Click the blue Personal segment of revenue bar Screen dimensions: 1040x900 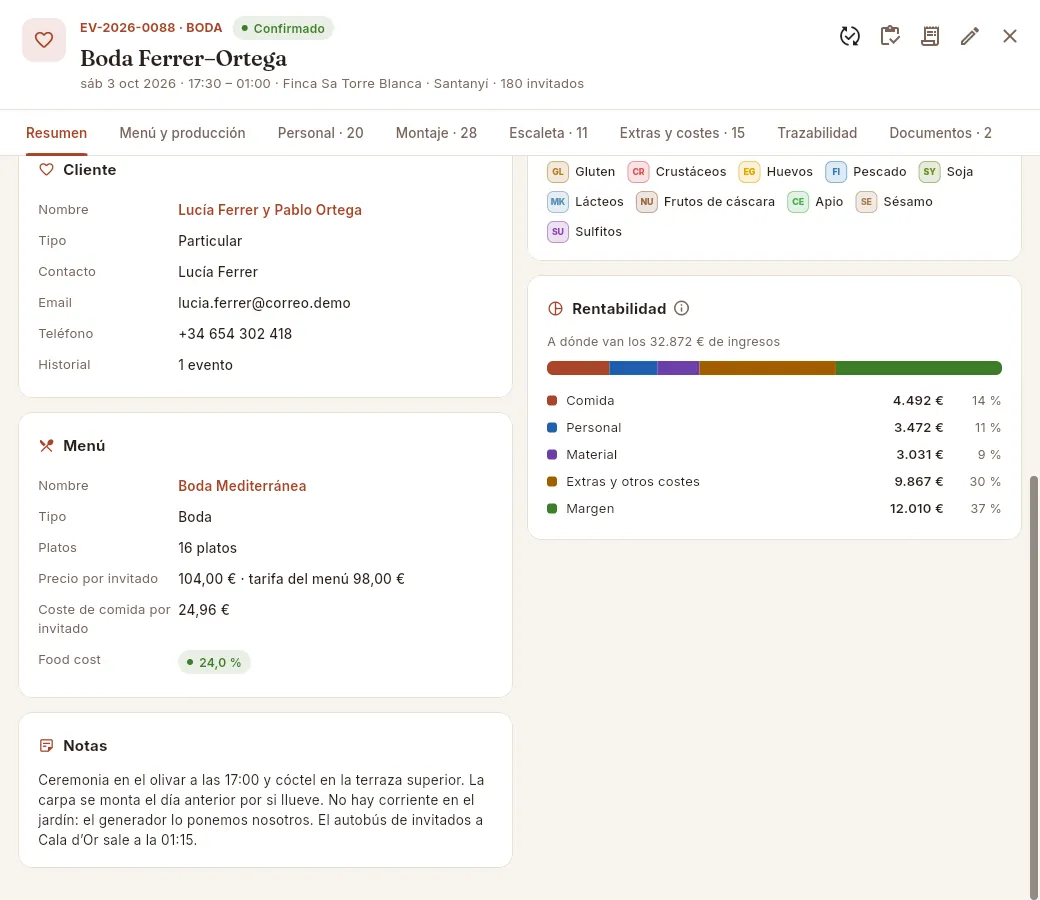pos(633,368)
